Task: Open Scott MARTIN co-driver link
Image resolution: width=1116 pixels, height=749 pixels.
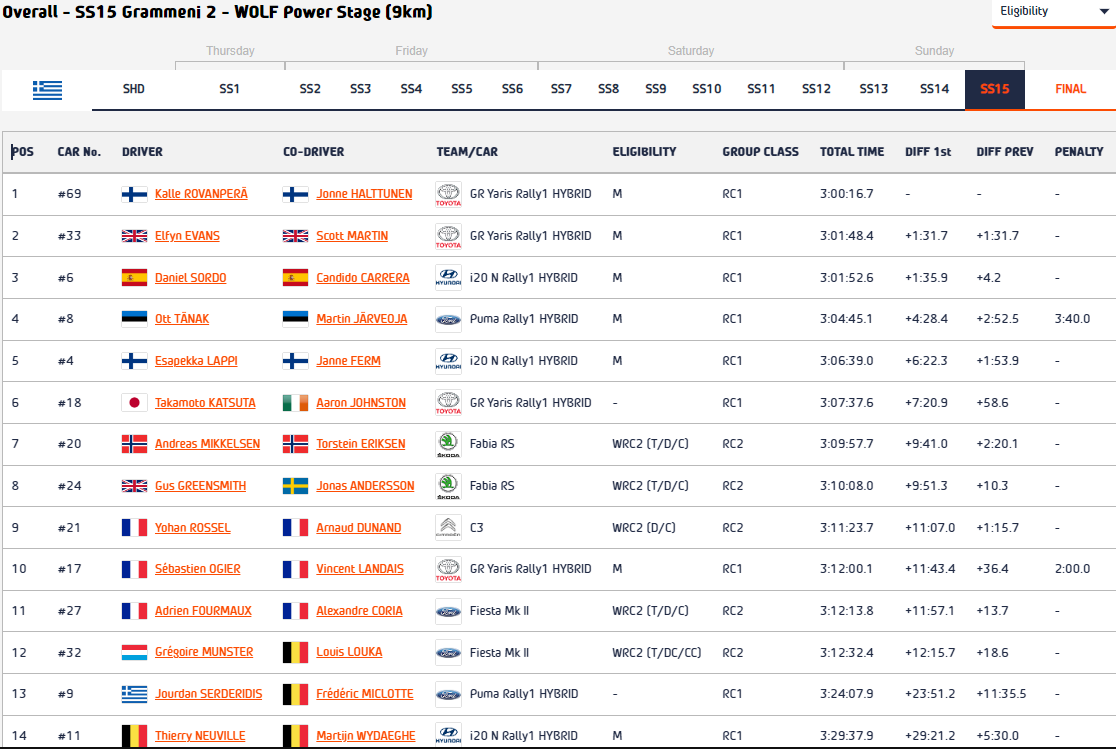Action: [x=352, y=236]
